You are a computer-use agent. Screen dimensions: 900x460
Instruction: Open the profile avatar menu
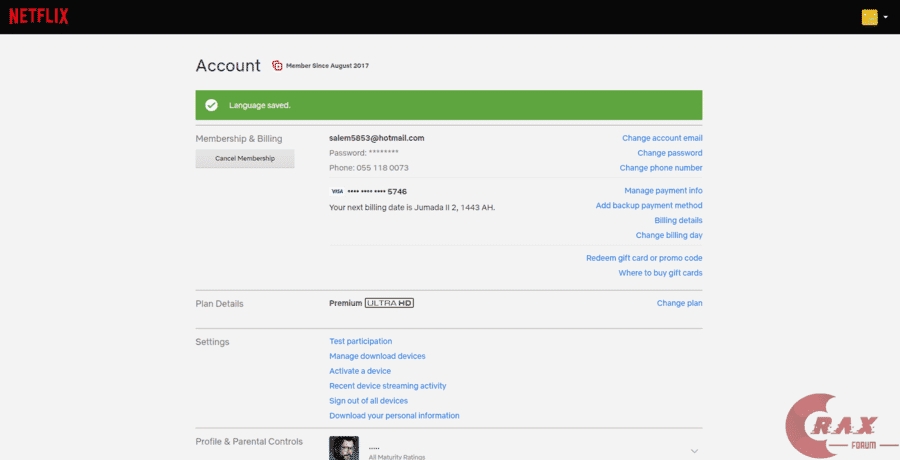(x=869, y=17)
